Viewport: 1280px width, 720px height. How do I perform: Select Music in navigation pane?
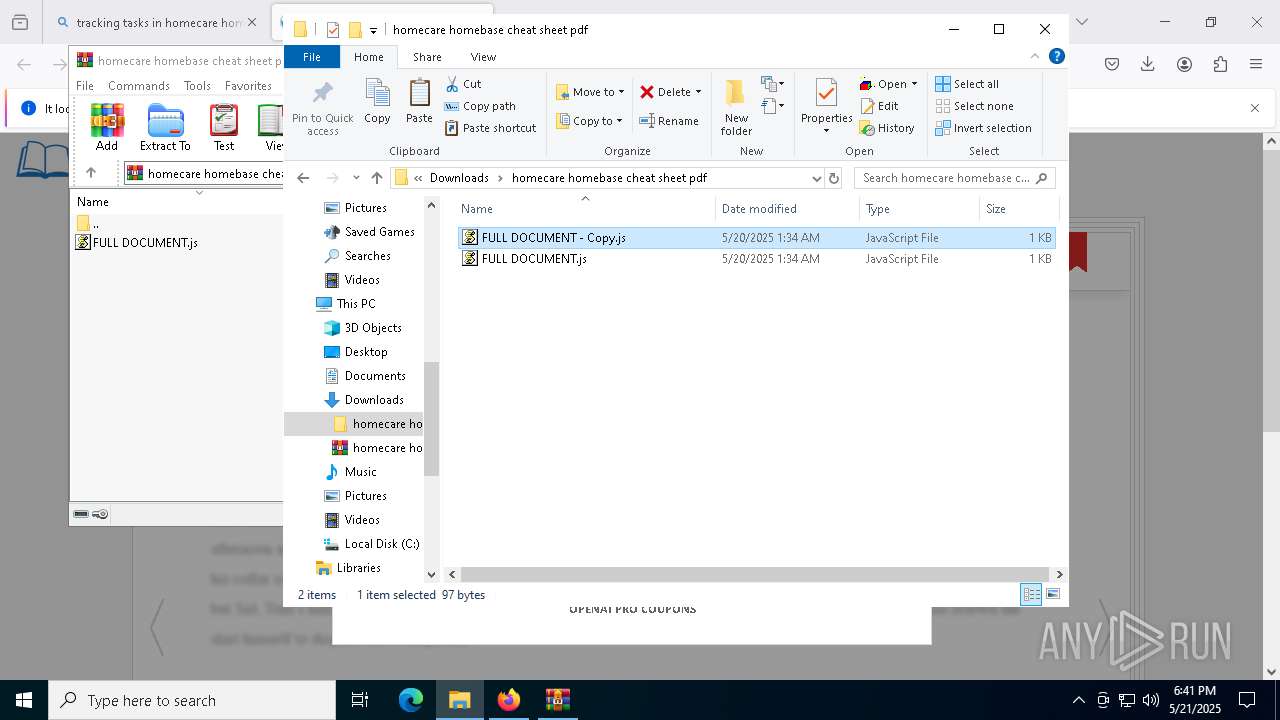[x=351, y=472]
